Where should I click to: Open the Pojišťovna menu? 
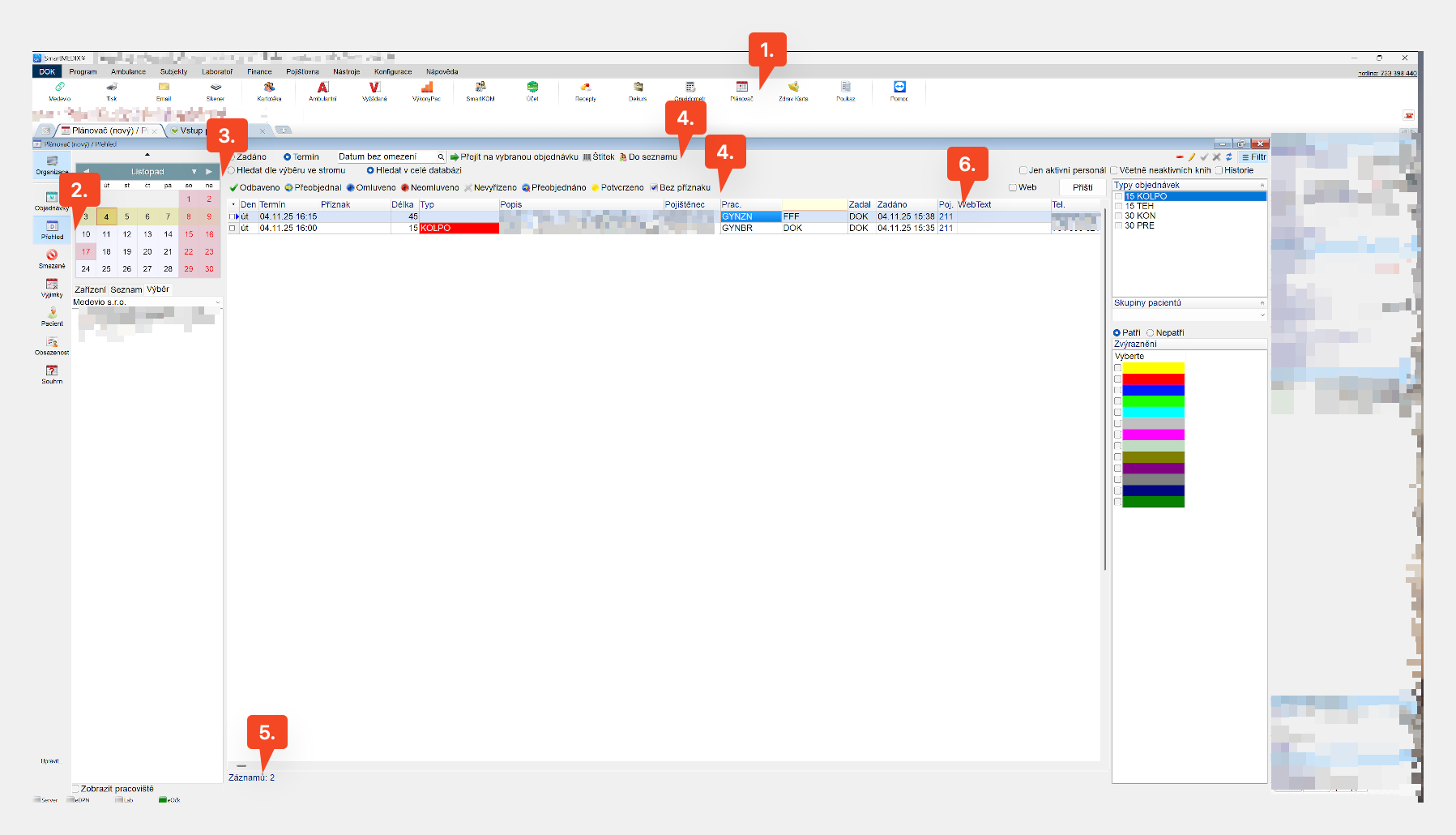[x=302, y=71]
